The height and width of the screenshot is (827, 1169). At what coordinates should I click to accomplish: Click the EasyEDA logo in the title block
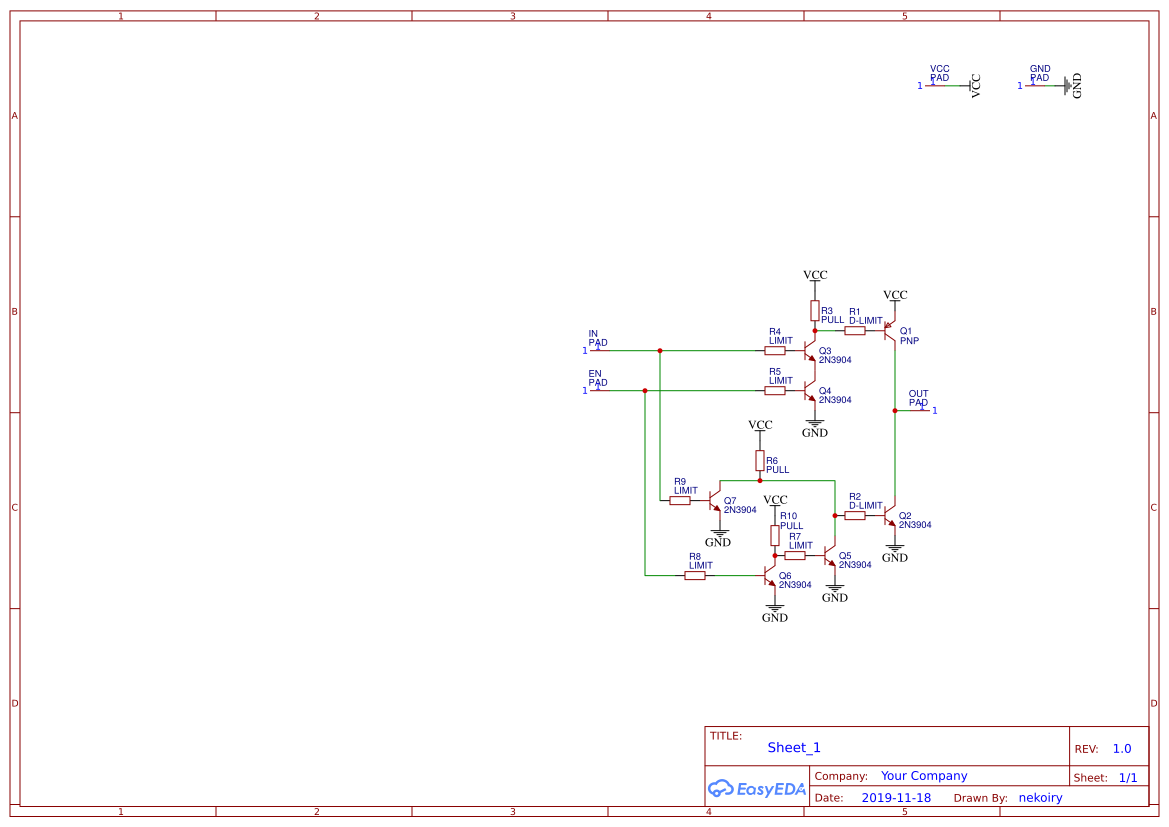click(756, 789)
